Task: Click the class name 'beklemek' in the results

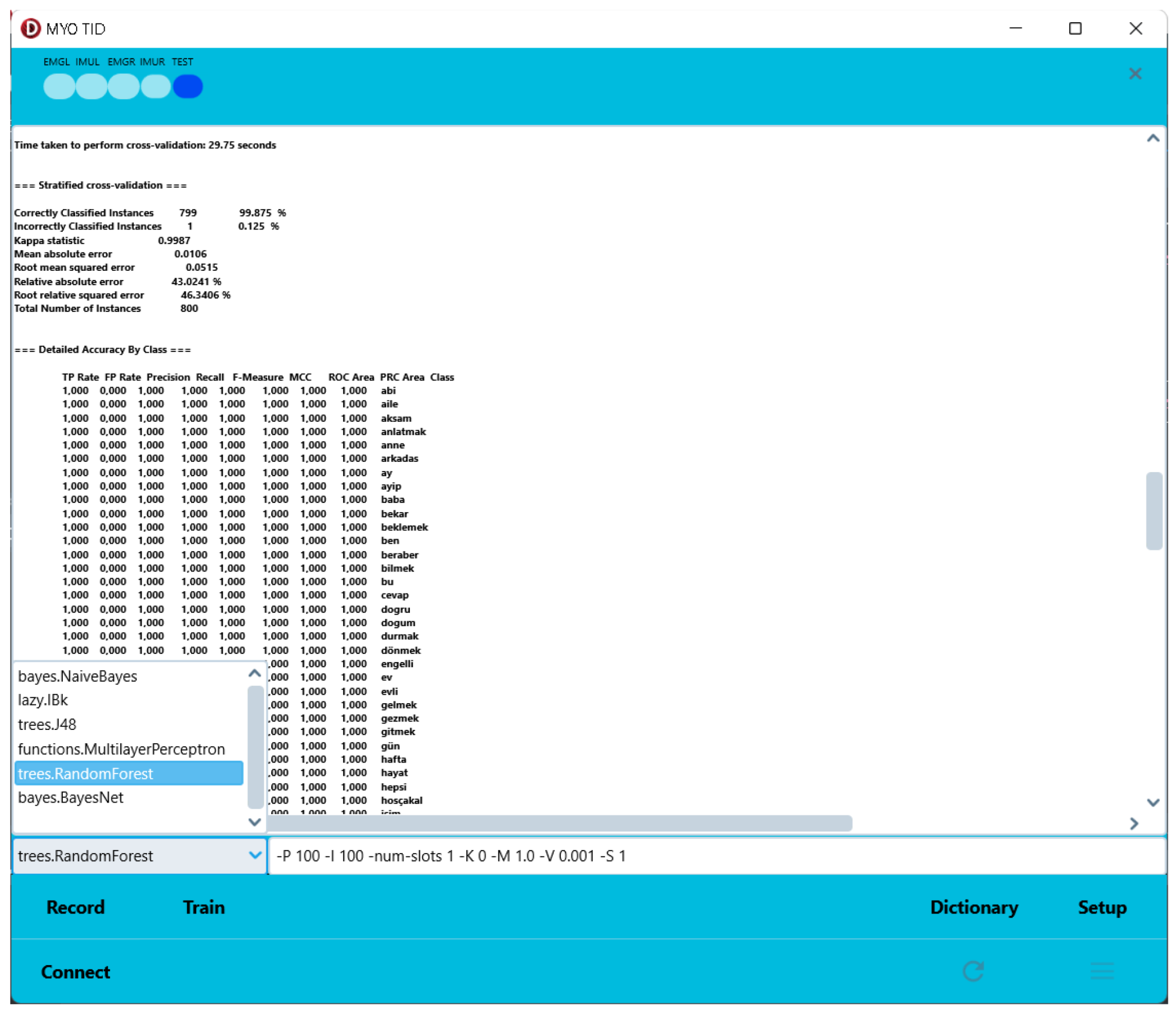Action: pyautogui.click(x=404, y=527)
